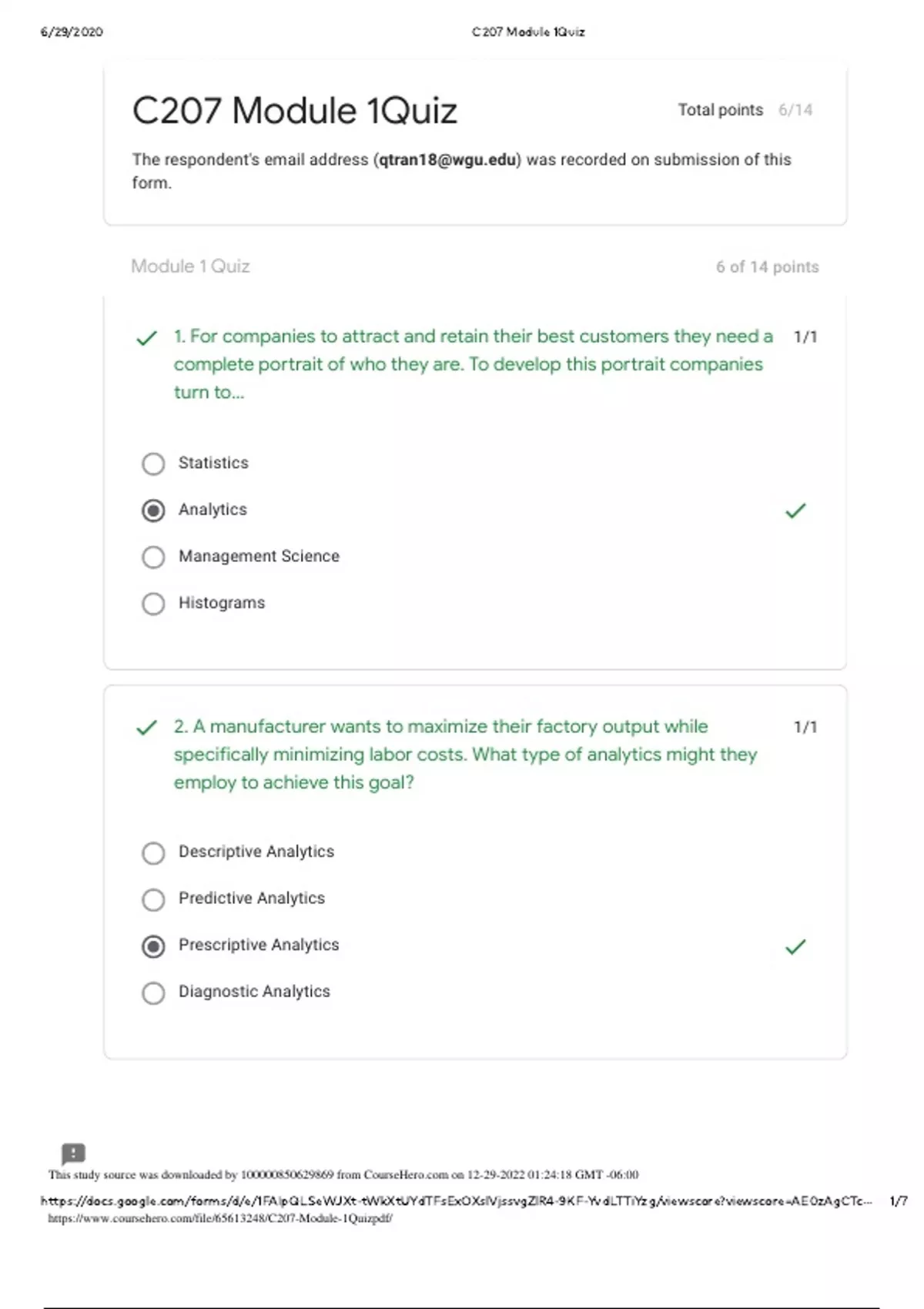This screenshot has height=1309, width=924.
Task: Open the coursehero.com file link in footer
Action: [220, 1218]
